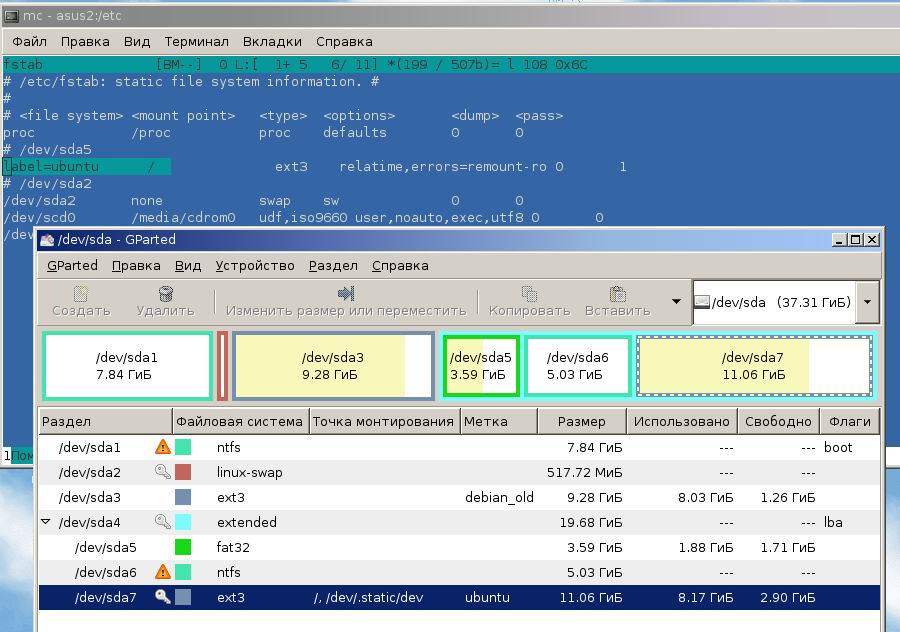Click the hard disk icon in device selector
The image size is (900, 632).
point(701,302)
